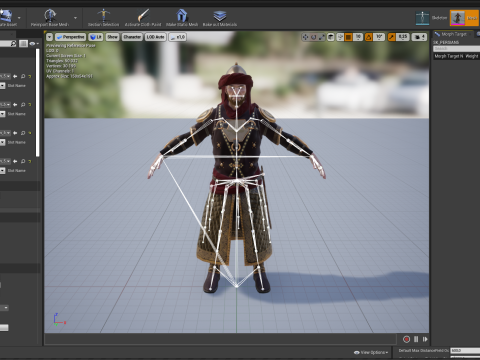
Task: Click the Previewing Reference Pose text
Action: 71,45
